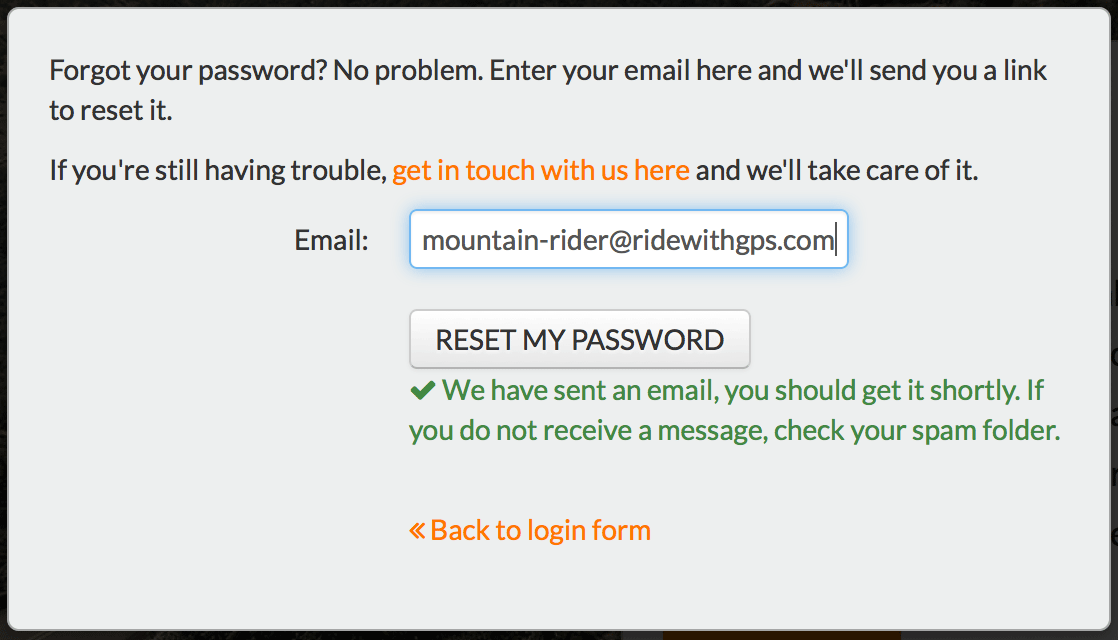Click the double chevron icon beside Back to login

[x=417, y=531]
